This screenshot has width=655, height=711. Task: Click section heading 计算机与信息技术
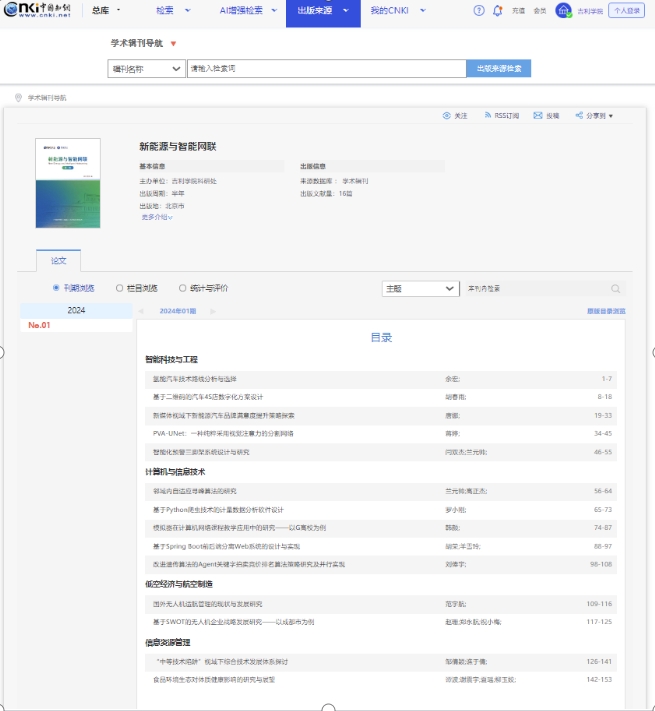(175, 472)
